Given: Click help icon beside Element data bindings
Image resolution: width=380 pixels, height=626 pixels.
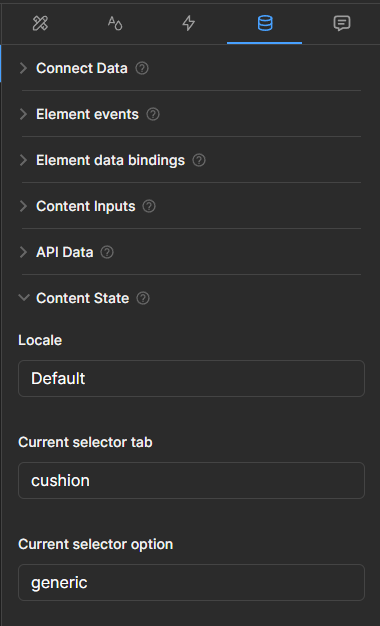Looking at the screenshot, I should (x=199, y=160).
